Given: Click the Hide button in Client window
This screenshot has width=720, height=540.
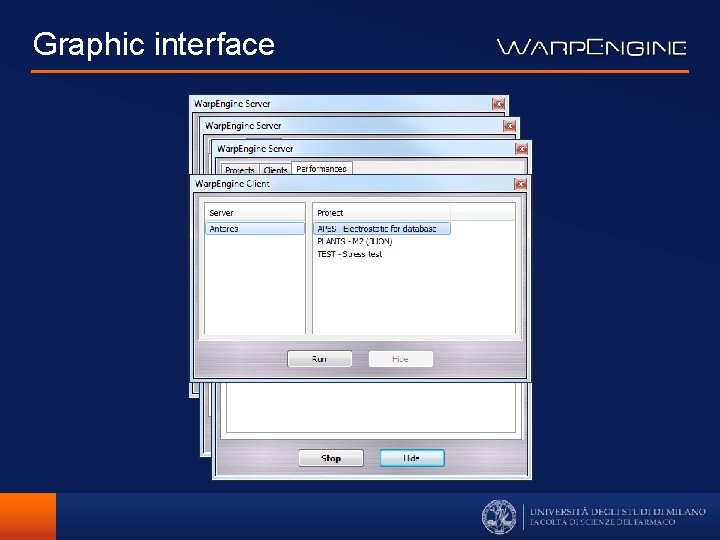Looking at the screenshot, I should click(400, 359).
